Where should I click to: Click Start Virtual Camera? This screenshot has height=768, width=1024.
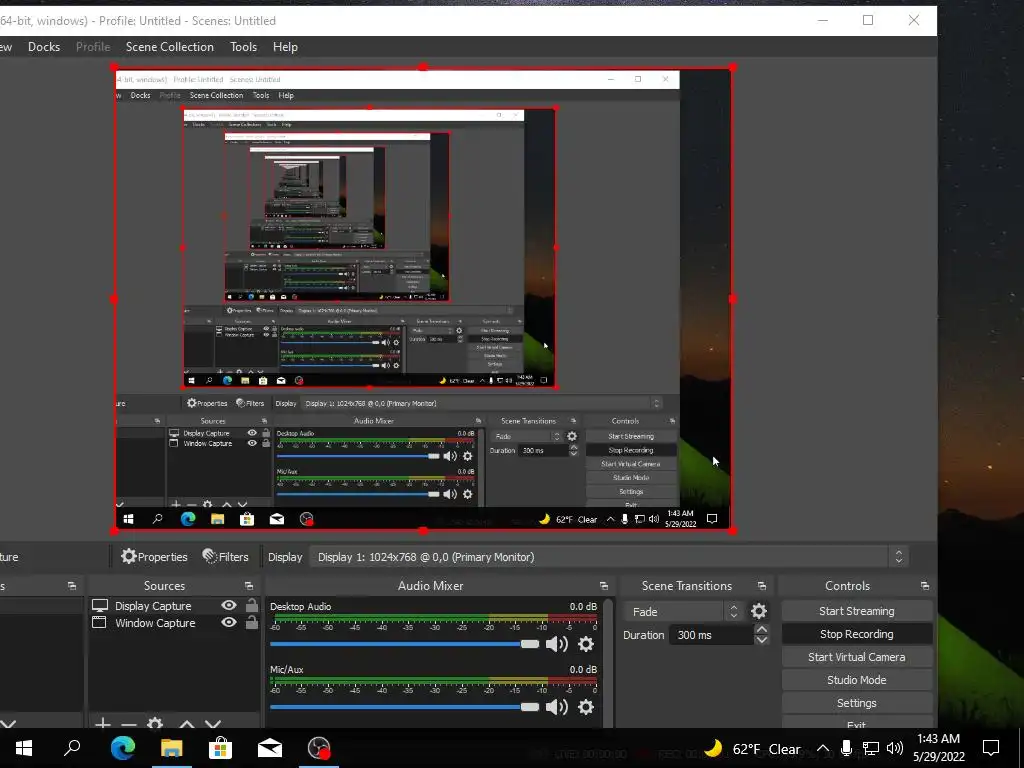point(856,657)
